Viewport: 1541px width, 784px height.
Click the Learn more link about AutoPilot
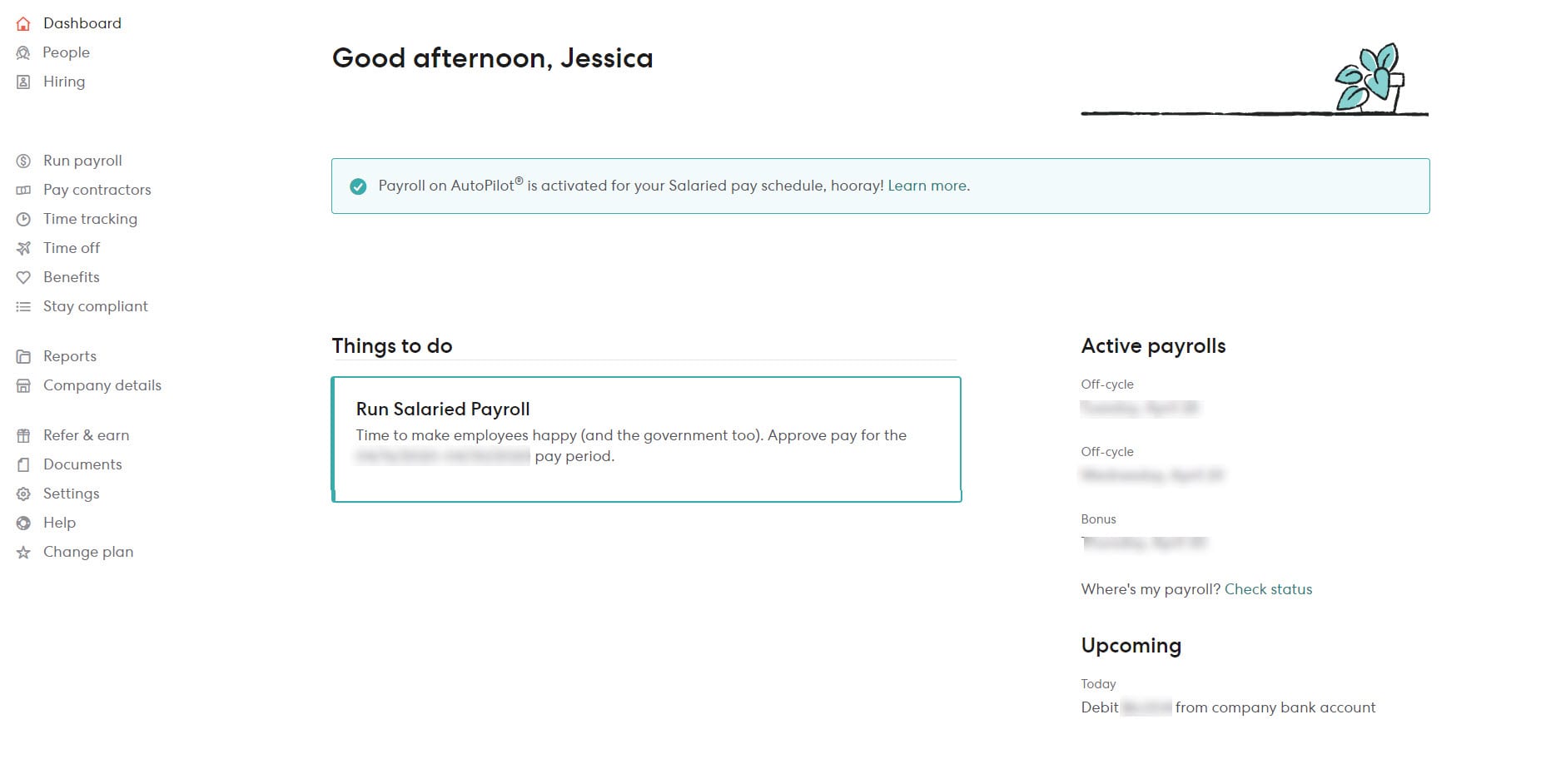pos(926,186)
